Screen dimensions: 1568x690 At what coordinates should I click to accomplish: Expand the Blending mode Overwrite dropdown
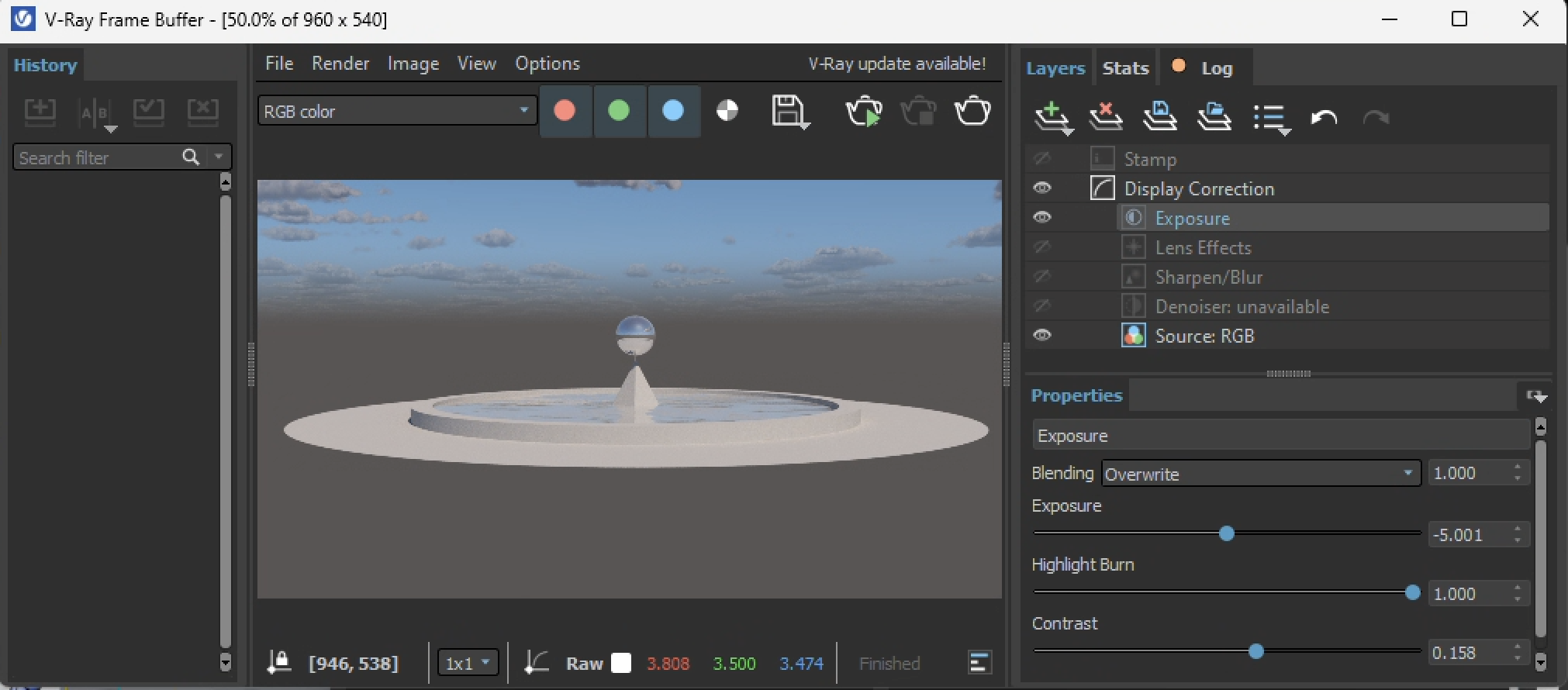click(x=1260, y=474)
